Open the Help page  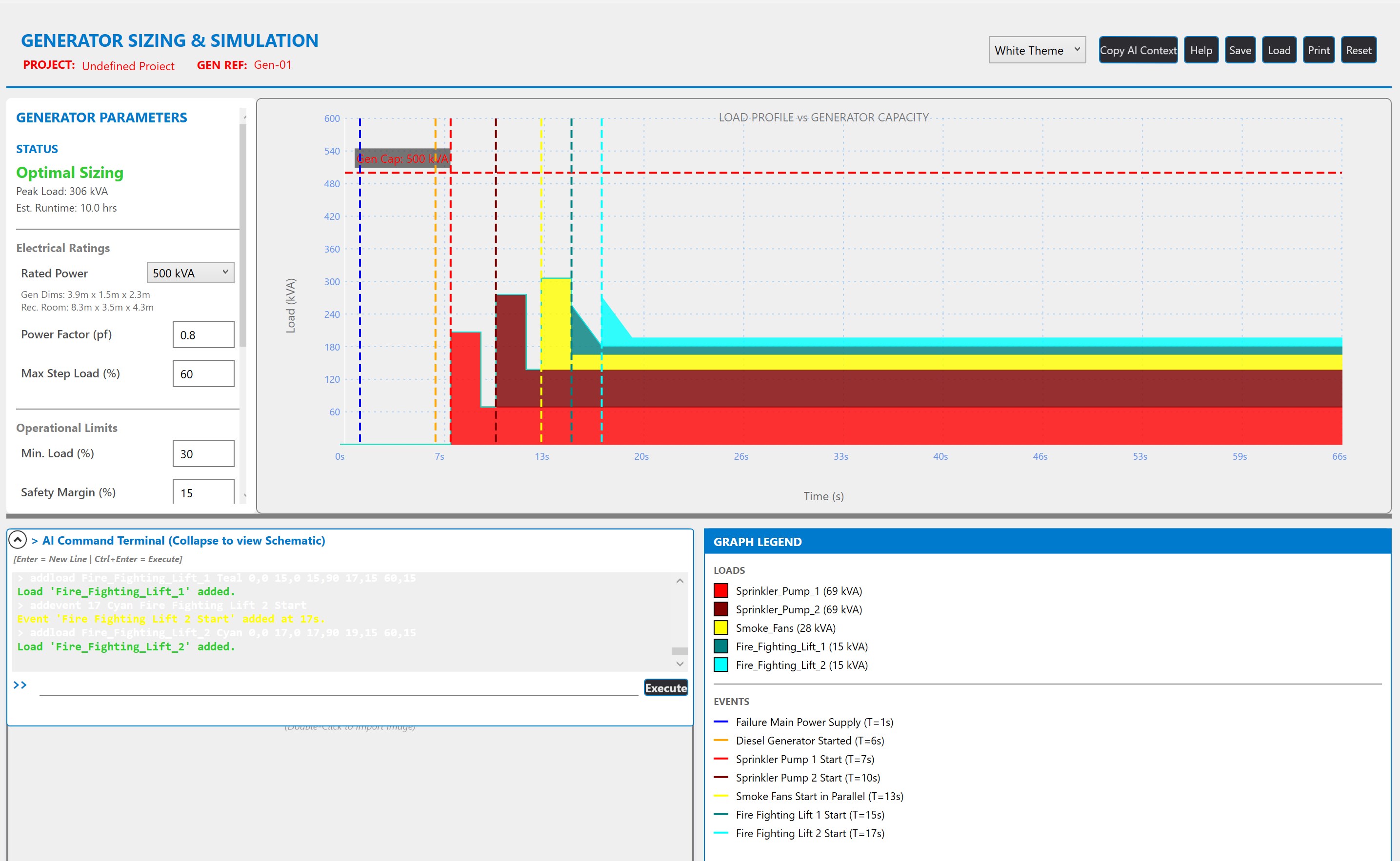[x=1200, y=50]
